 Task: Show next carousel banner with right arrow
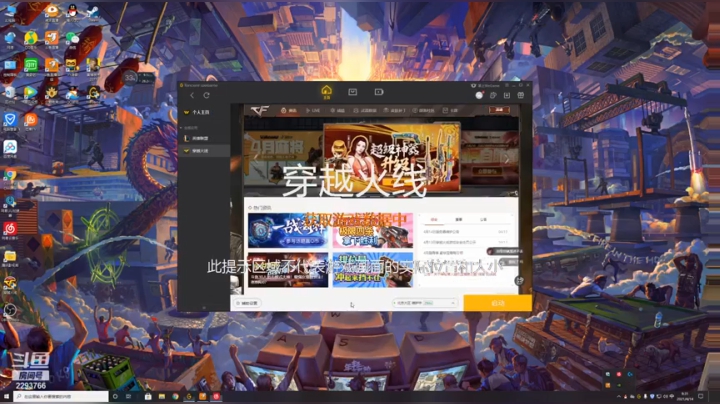(x=507, y=159)
